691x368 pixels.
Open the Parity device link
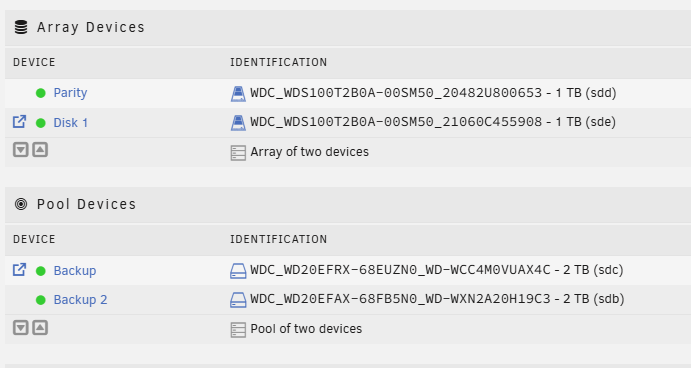tap(70, 93)
